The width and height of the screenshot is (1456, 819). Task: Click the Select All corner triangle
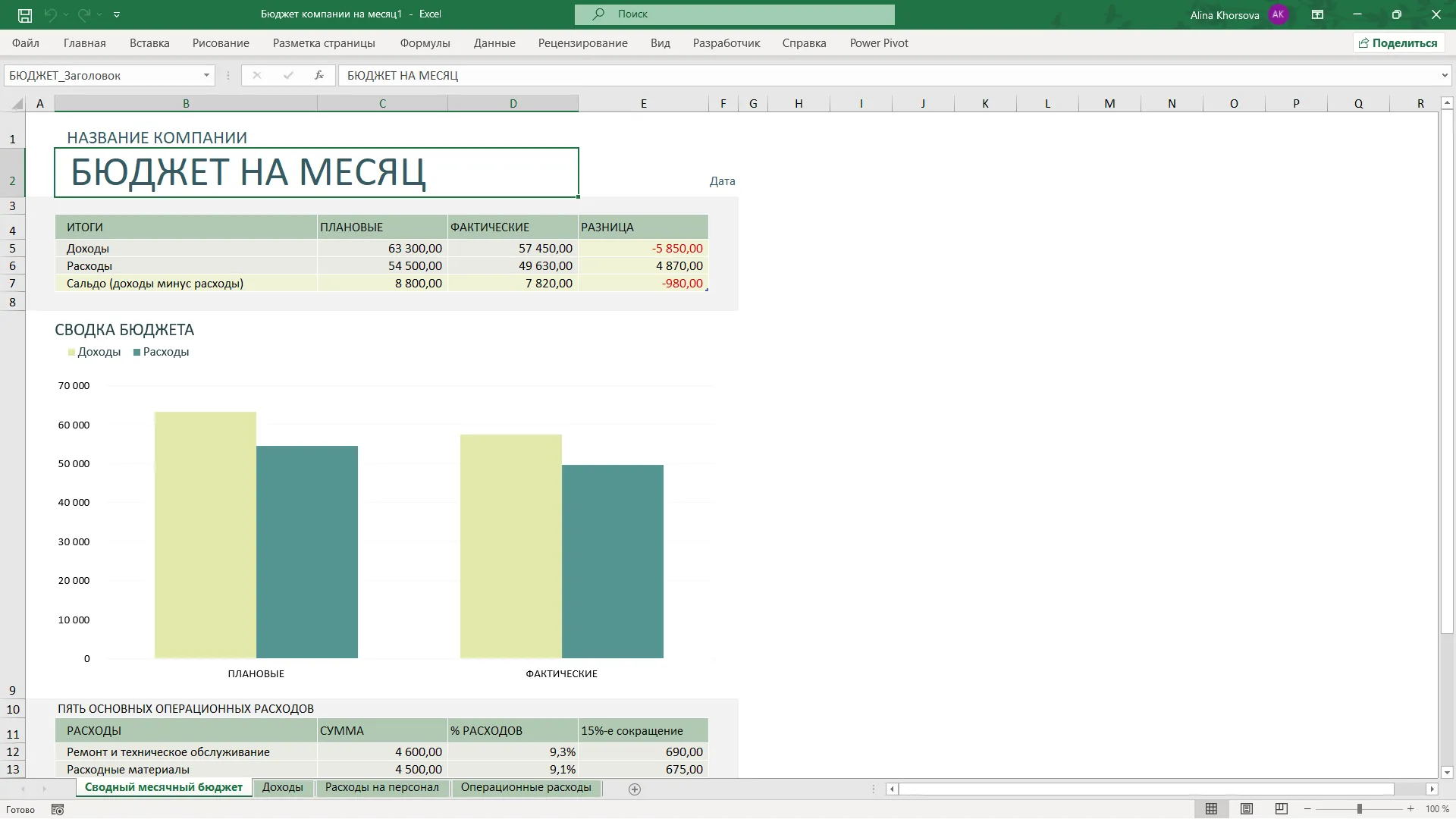point(17,103)
